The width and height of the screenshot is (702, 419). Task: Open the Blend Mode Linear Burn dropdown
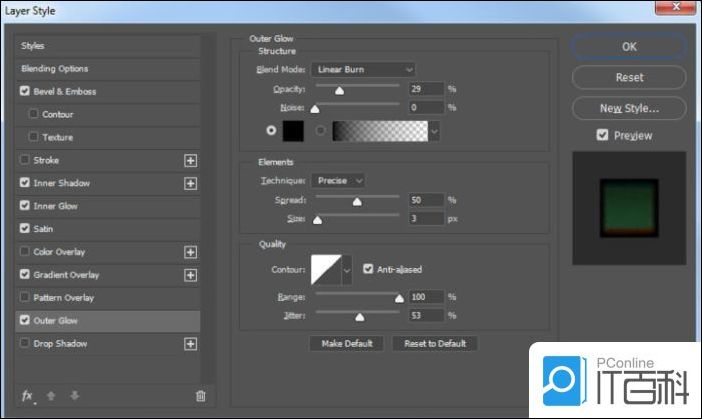pos(363,69)
